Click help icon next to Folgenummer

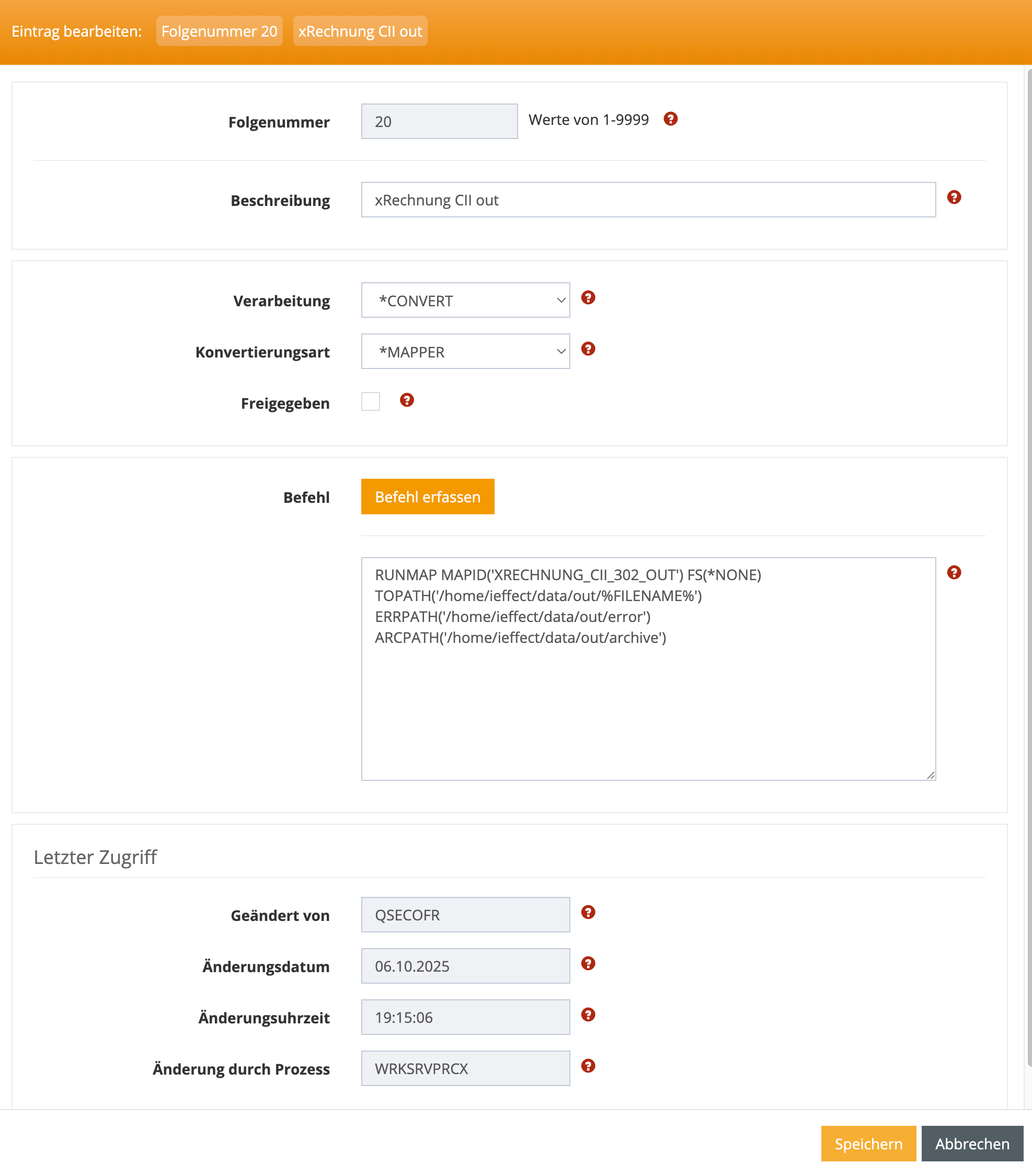(x=670, y=119)
